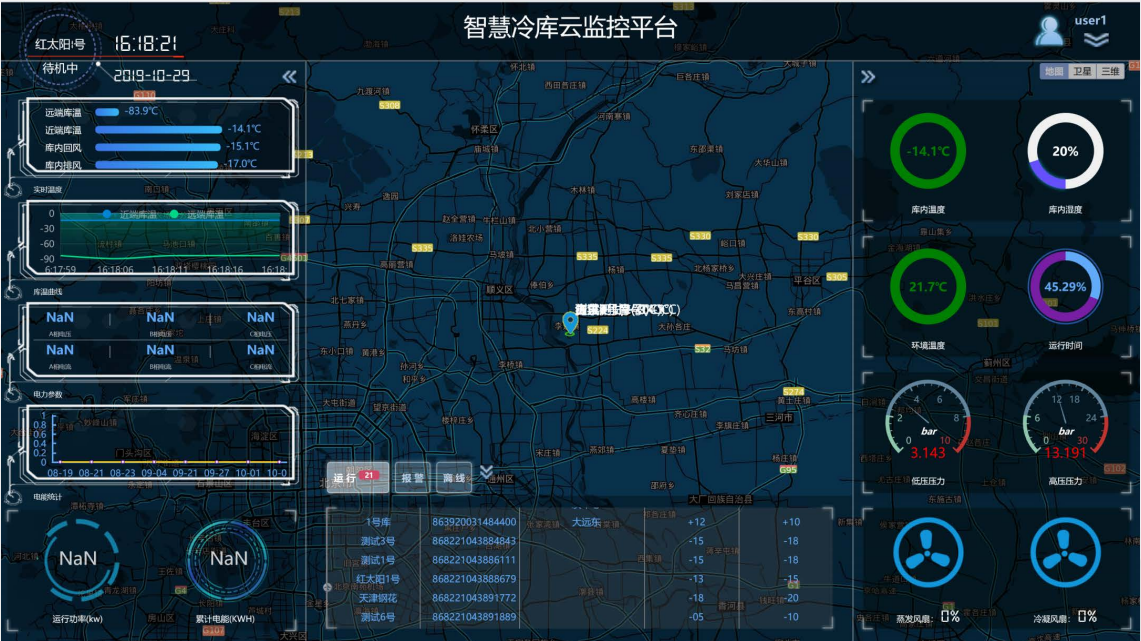Collapse the device list using chevron beside 离线
The width and height of the screenshot is (1141, 641).
point(486,473)
